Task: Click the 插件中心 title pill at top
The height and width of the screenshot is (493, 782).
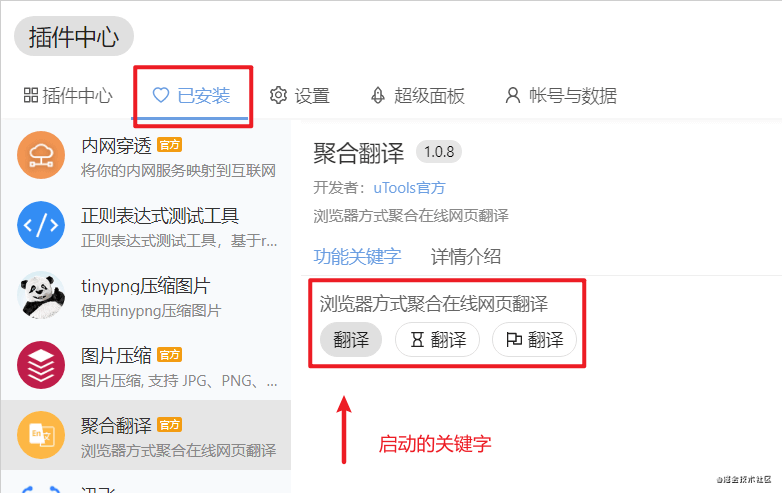Action: click(x=74, y=36)
